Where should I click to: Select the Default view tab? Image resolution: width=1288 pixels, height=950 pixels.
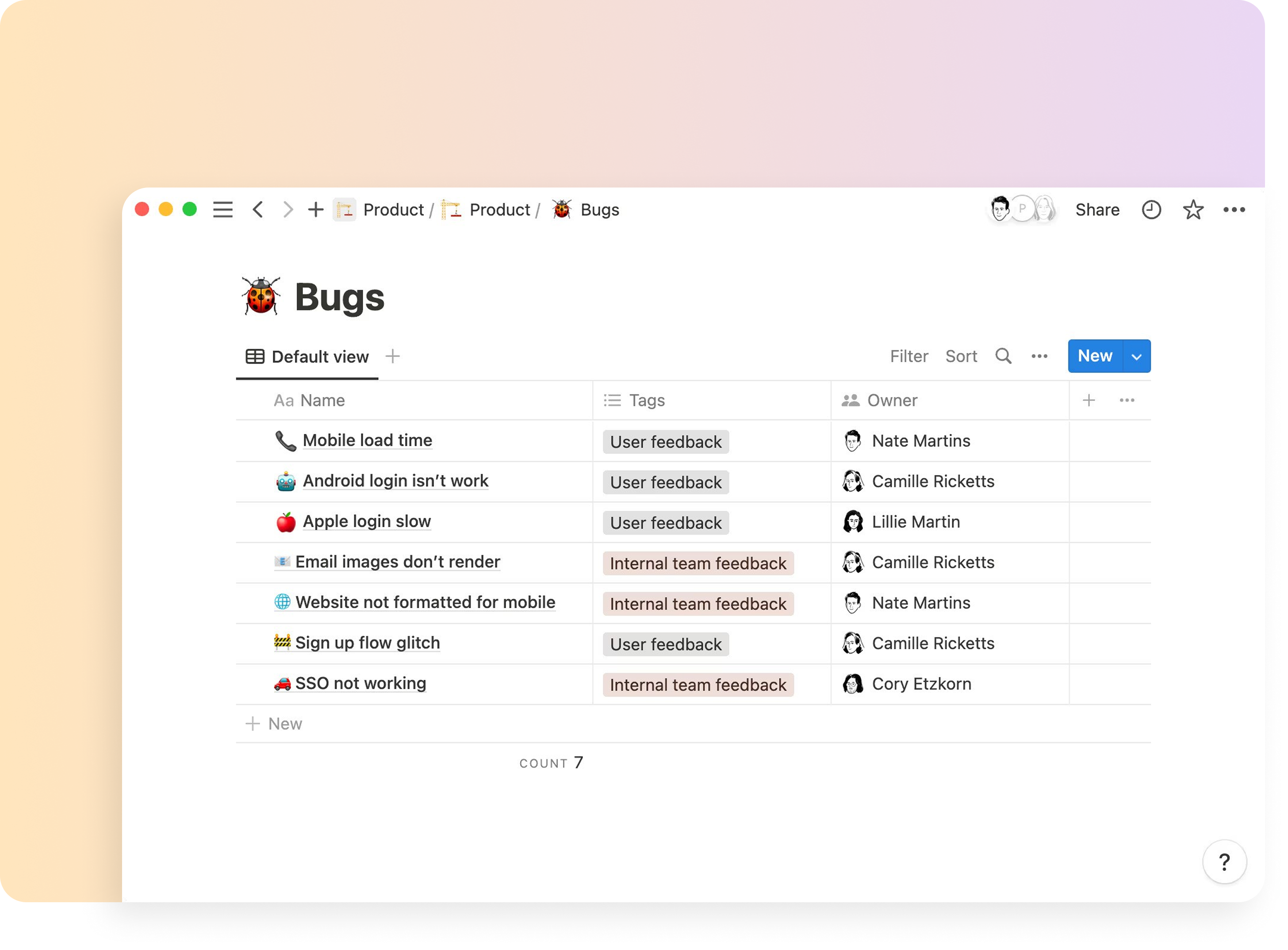tap(307, 357)
